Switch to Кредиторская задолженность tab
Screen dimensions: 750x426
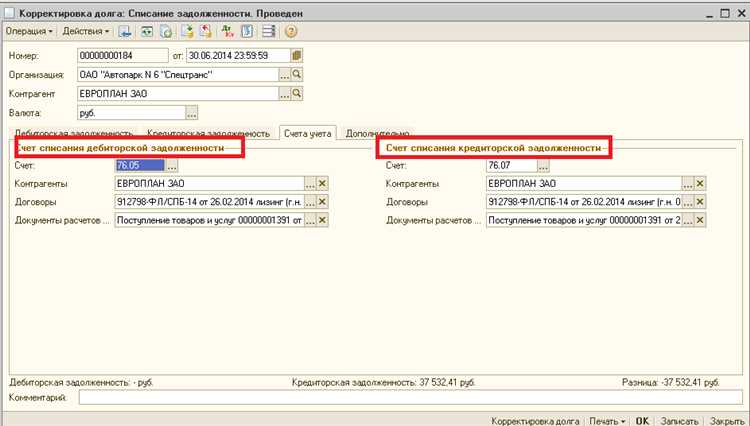tap(208, 133)
